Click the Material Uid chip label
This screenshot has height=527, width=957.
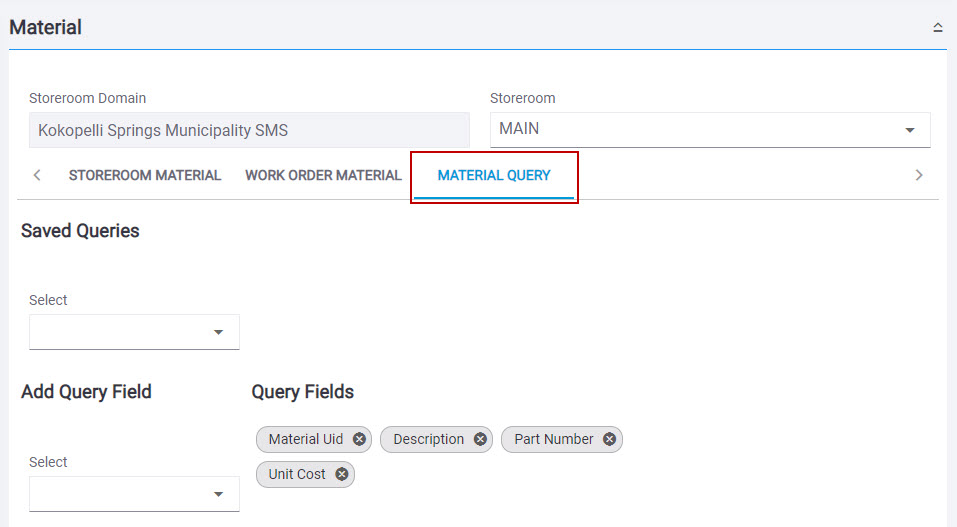click(x=306, y=439)
